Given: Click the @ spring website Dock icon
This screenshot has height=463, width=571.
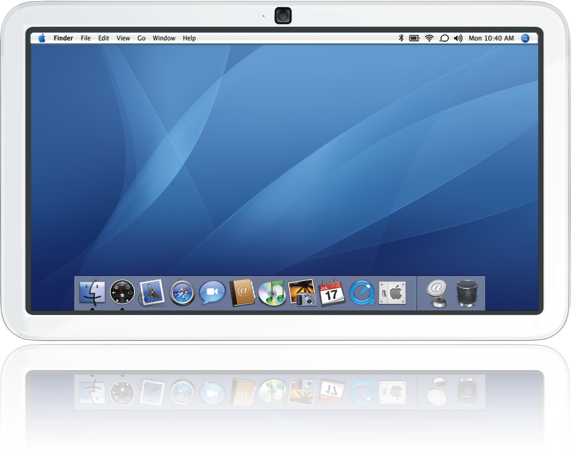Looking at the screenshot, I should pos(437,293).
